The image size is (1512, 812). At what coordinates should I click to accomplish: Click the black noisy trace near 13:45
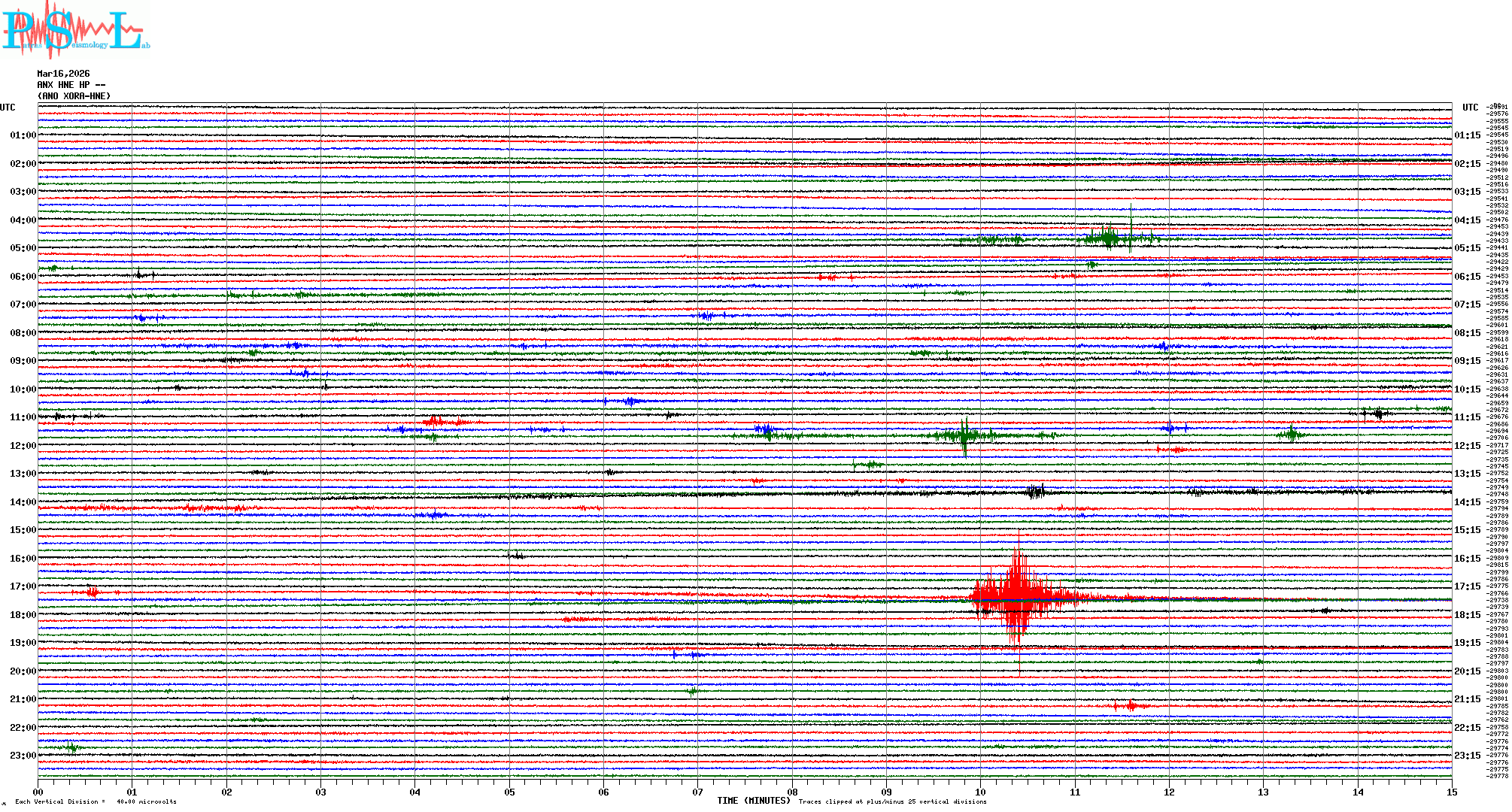pos(1036,492)
